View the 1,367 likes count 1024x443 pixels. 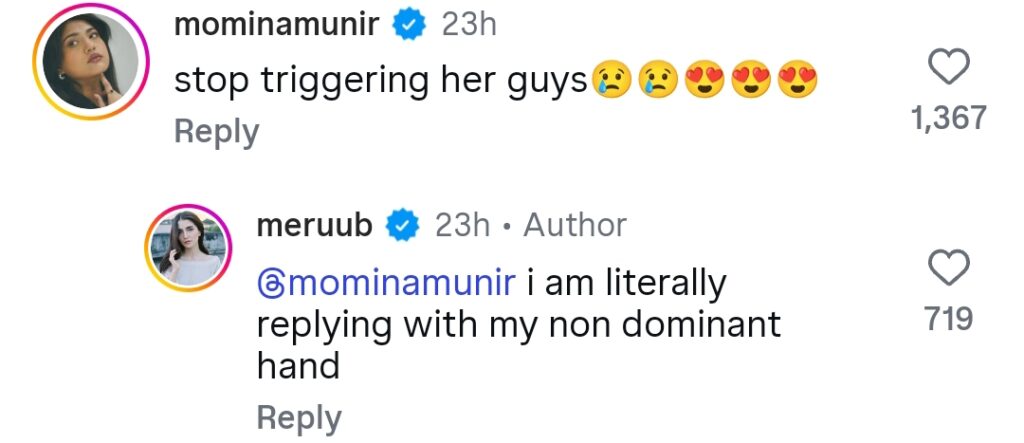point(949,119)
